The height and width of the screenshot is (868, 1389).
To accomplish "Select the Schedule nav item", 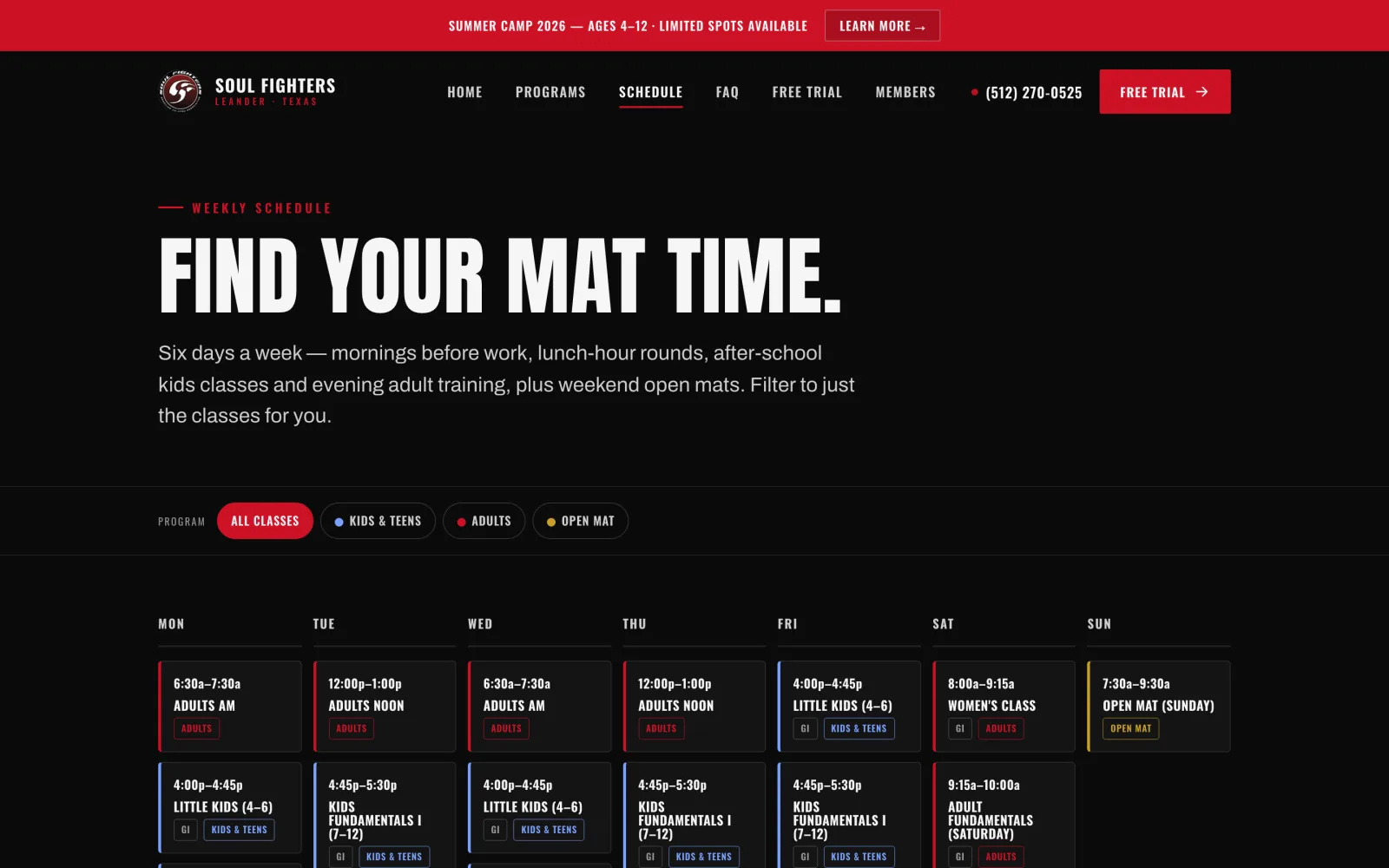I will tap(650, 92).
